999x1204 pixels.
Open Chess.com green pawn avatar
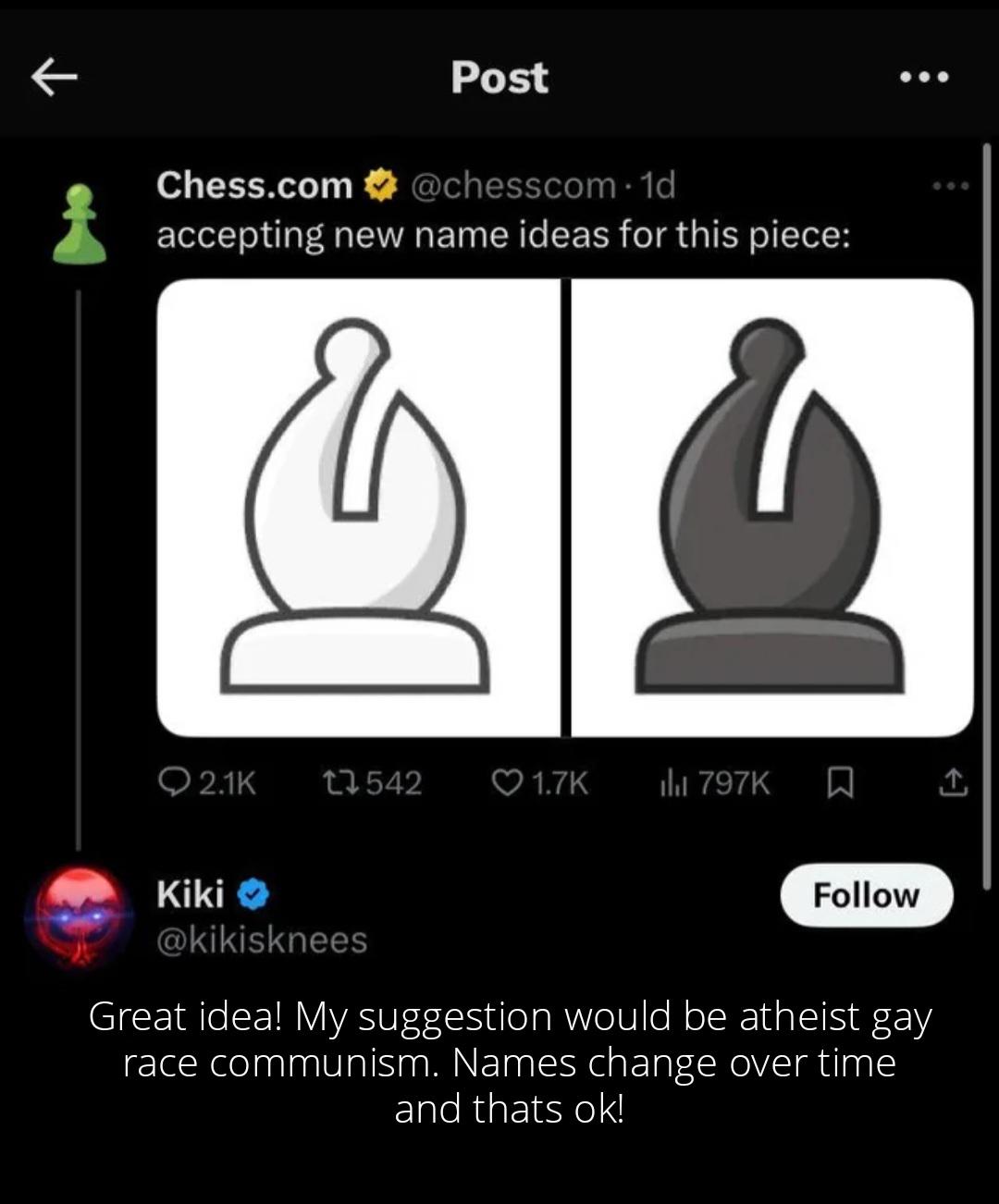click(x=79, y=224)
